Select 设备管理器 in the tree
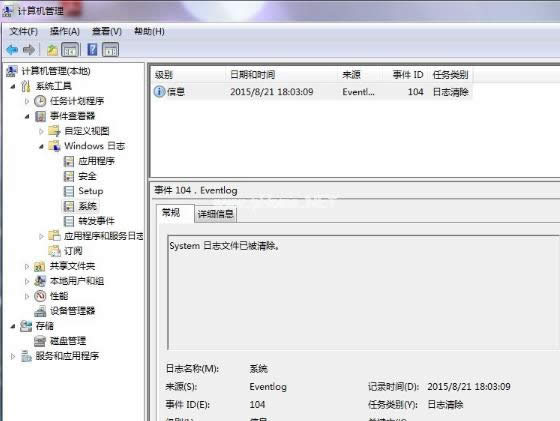 coord(72,311)
